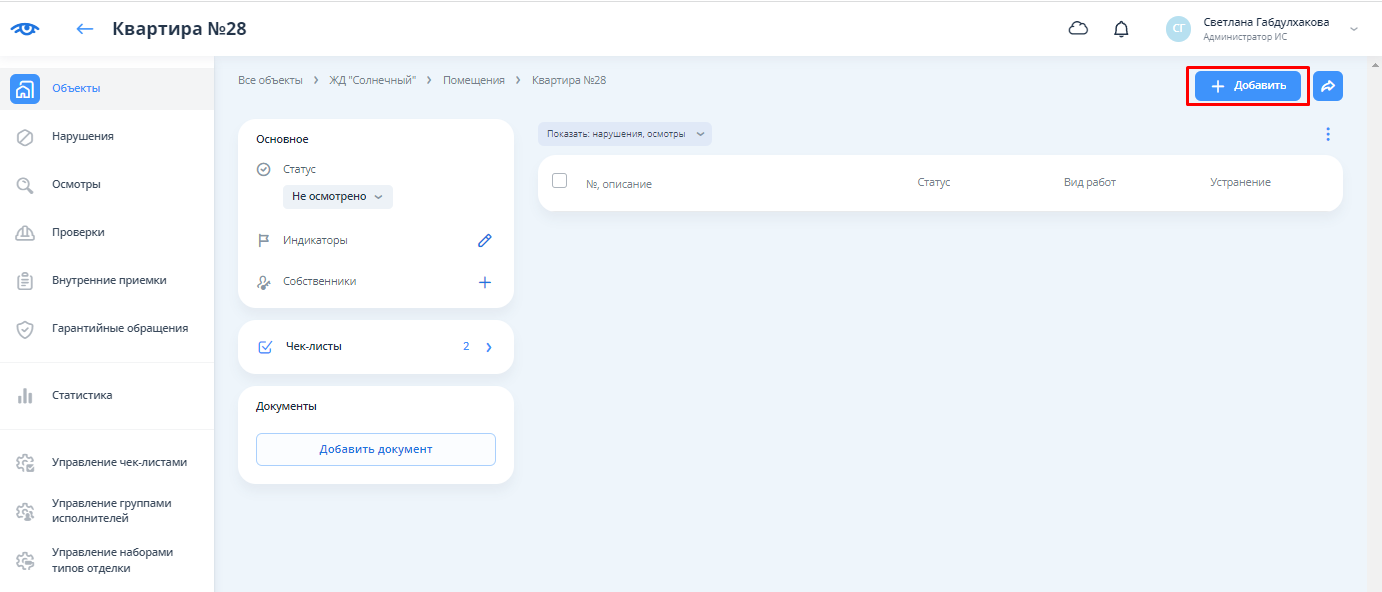1382x592 pixels.
Task: Edit Индикаторы with the pencil icon
Action: pos(485,240)
